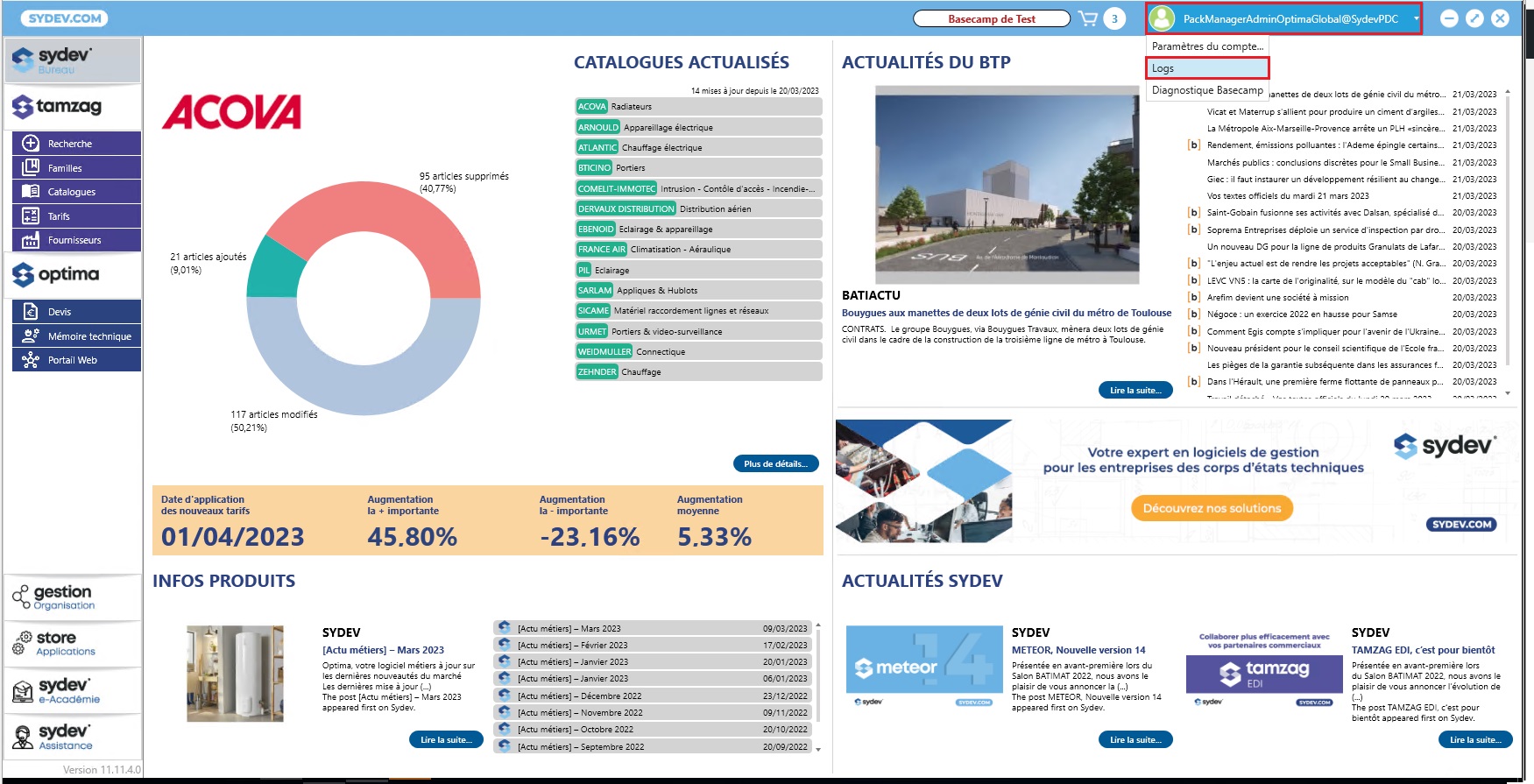Click the SYDEV.COM logo in title bar
The width and height of the screenshot is (1534, 784).
pos(63,18)
